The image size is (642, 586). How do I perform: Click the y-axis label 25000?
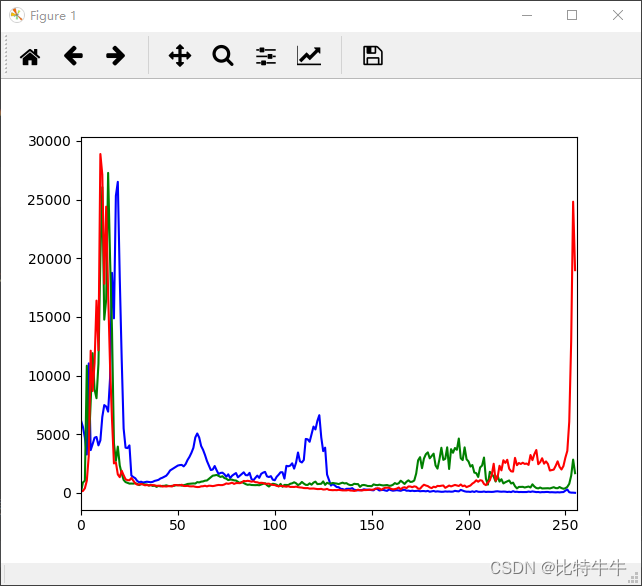pos(49,200)
